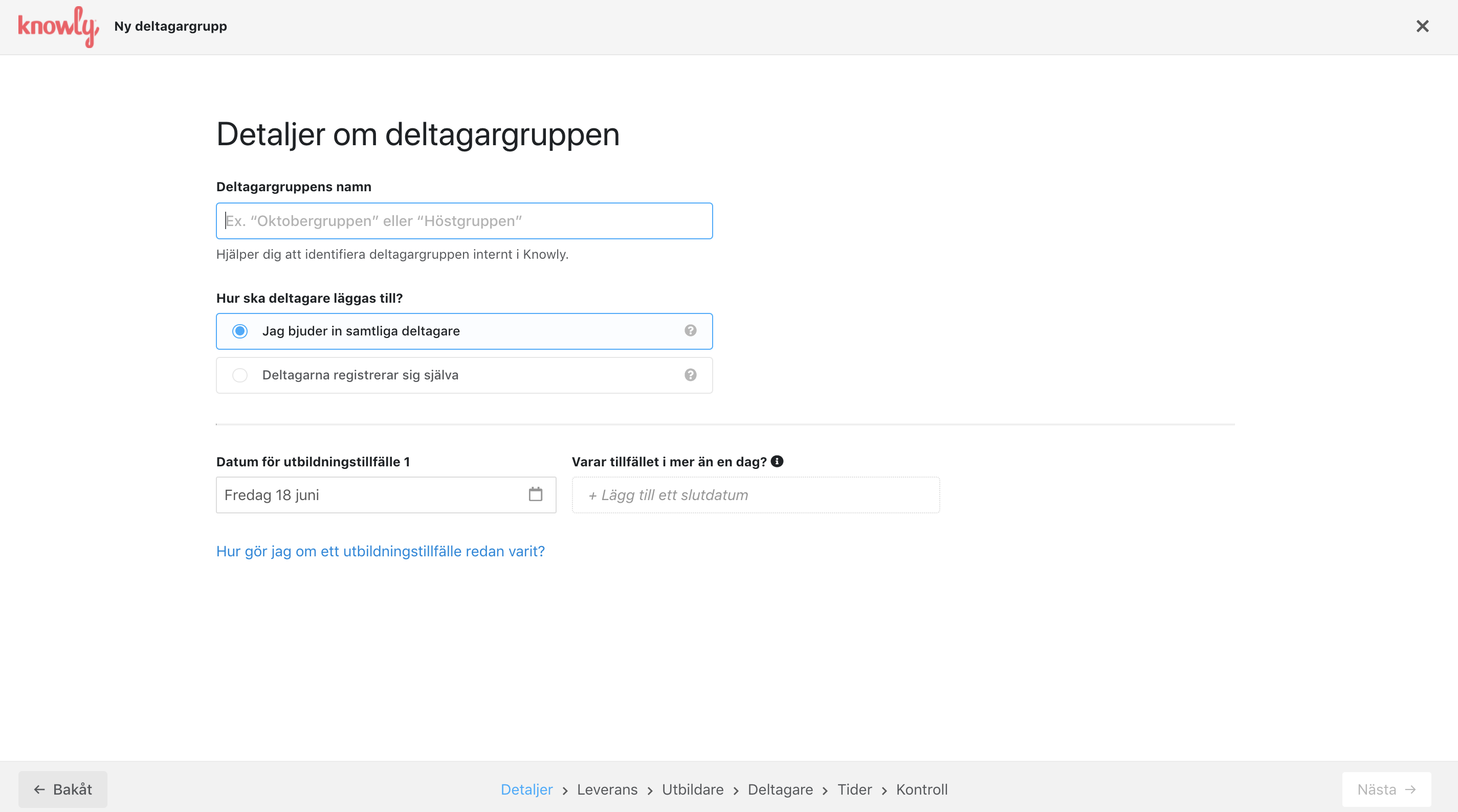
Task: Close the Ny deltagargrupp dialog
Action: tap(1422, 27)
